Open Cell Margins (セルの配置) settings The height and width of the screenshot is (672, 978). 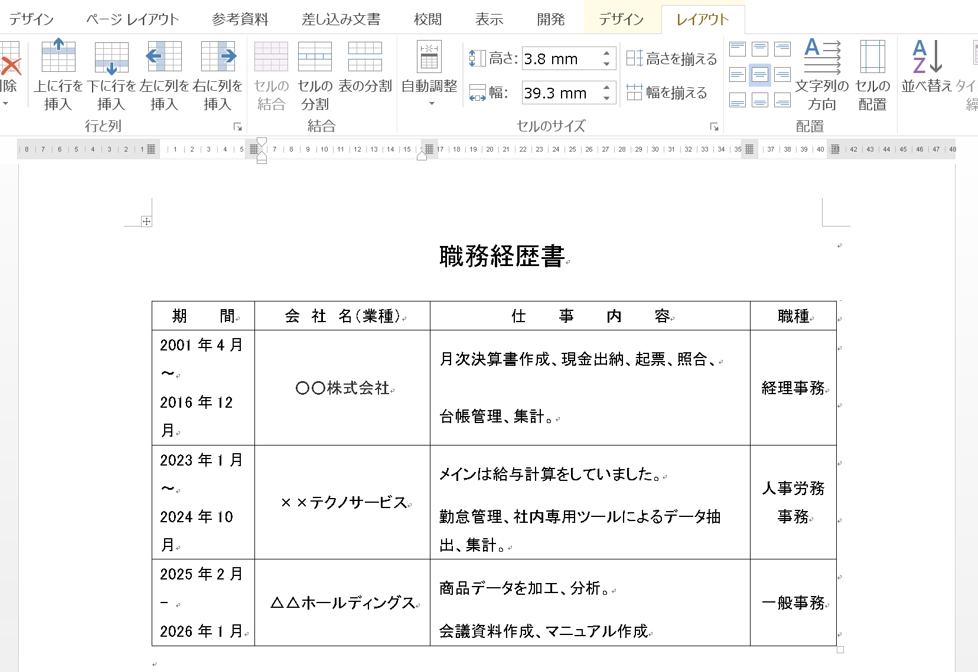872,57
